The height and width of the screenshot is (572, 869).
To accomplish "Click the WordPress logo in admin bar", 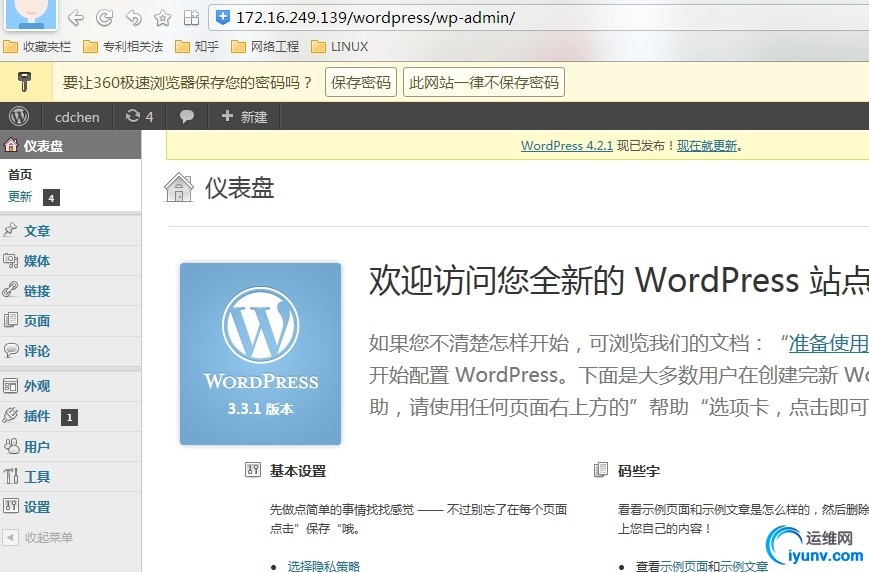I will [19, 116].
